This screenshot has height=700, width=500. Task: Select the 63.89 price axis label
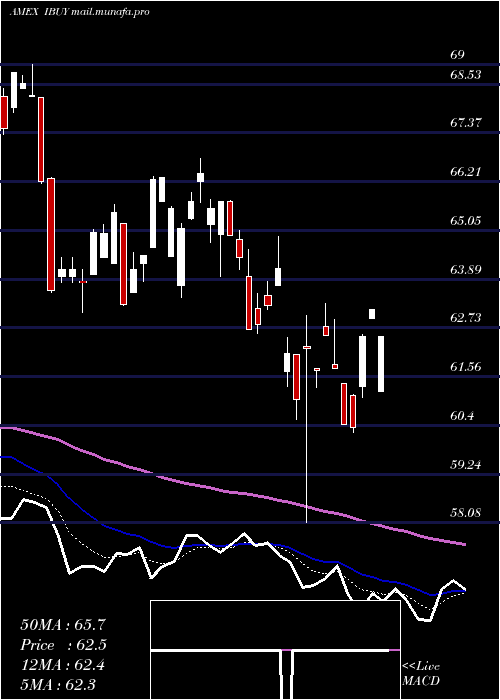click(466, 269)
